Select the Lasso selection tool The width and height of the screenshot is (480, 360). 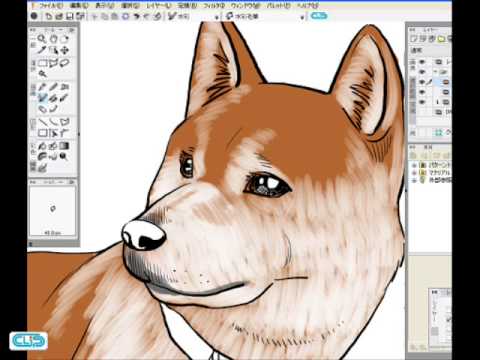coord(65,63)
